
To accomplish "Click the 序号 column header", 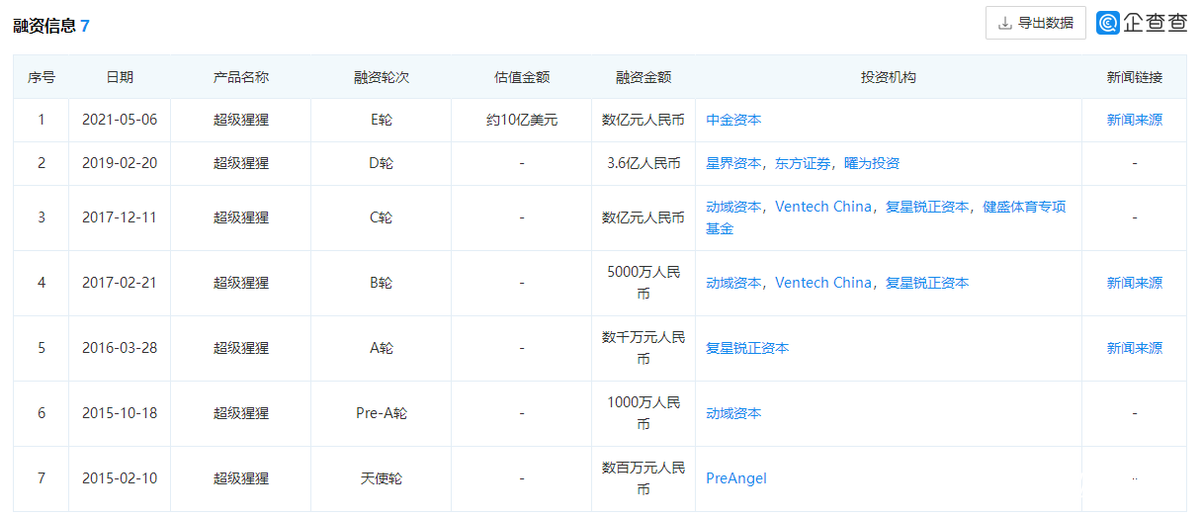I will click(x=41, y=77).
